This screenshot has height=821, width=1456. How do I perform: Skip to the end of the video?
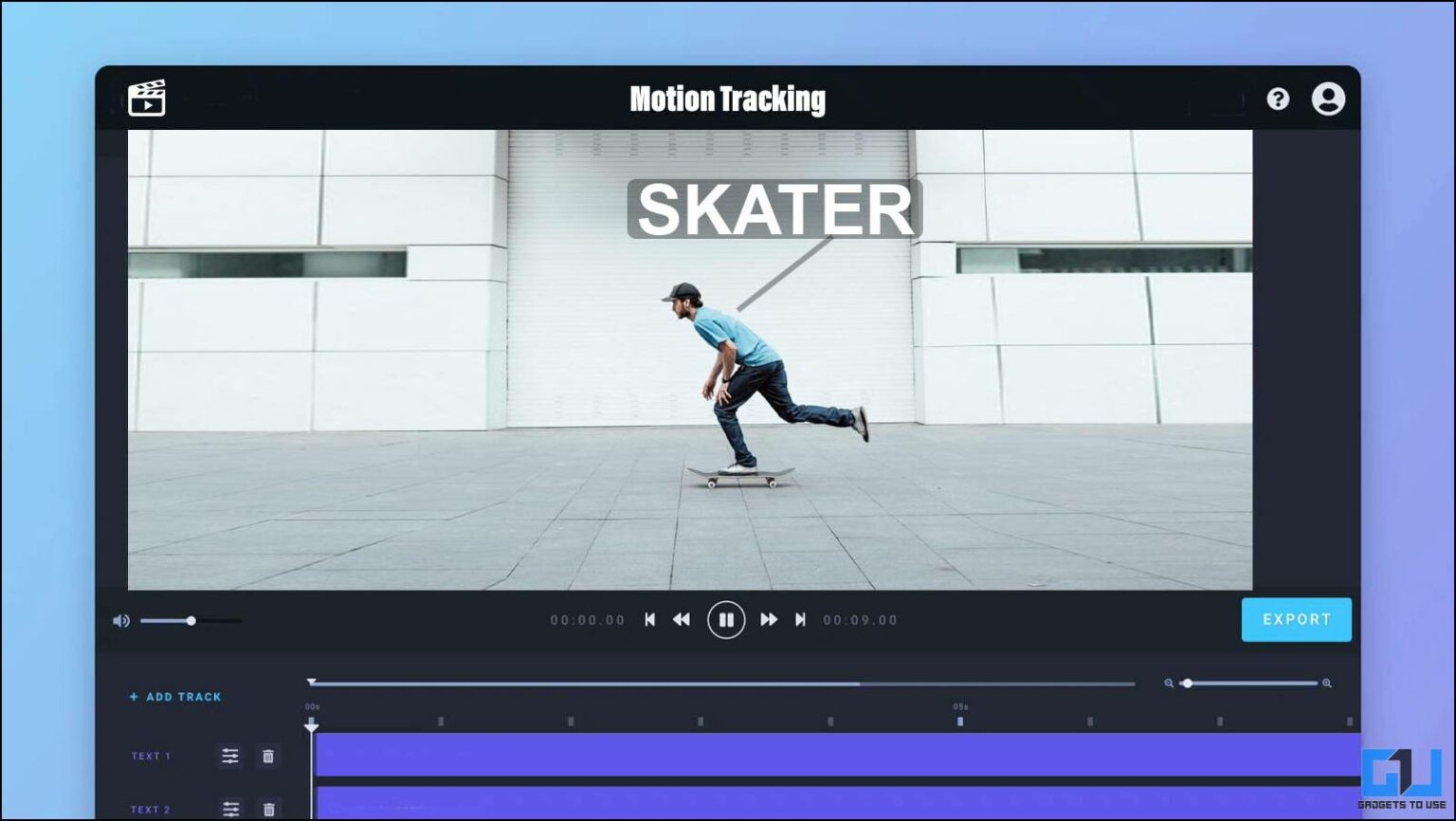[801, 619]
